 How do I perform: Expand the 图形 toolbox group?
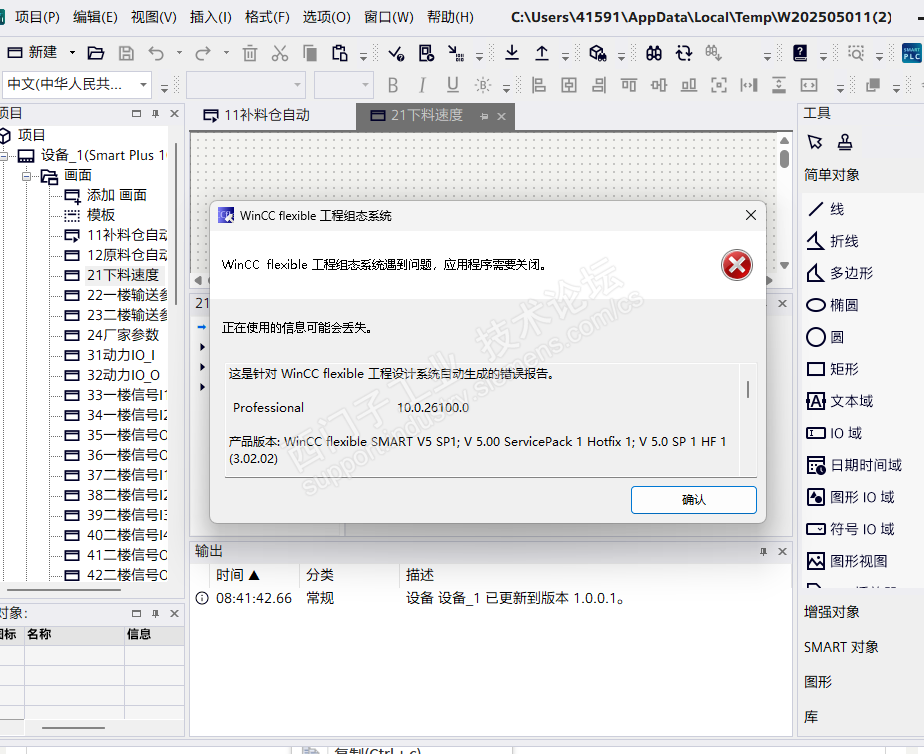click(x=818, y=682)
